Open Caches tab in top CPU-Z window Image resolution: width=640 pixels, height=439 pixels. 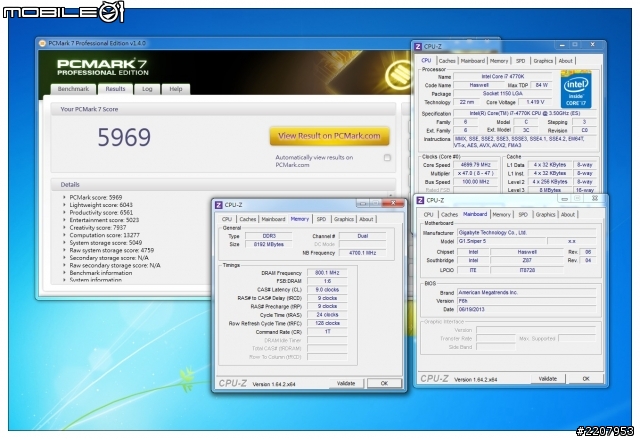(x=447, y=61)
